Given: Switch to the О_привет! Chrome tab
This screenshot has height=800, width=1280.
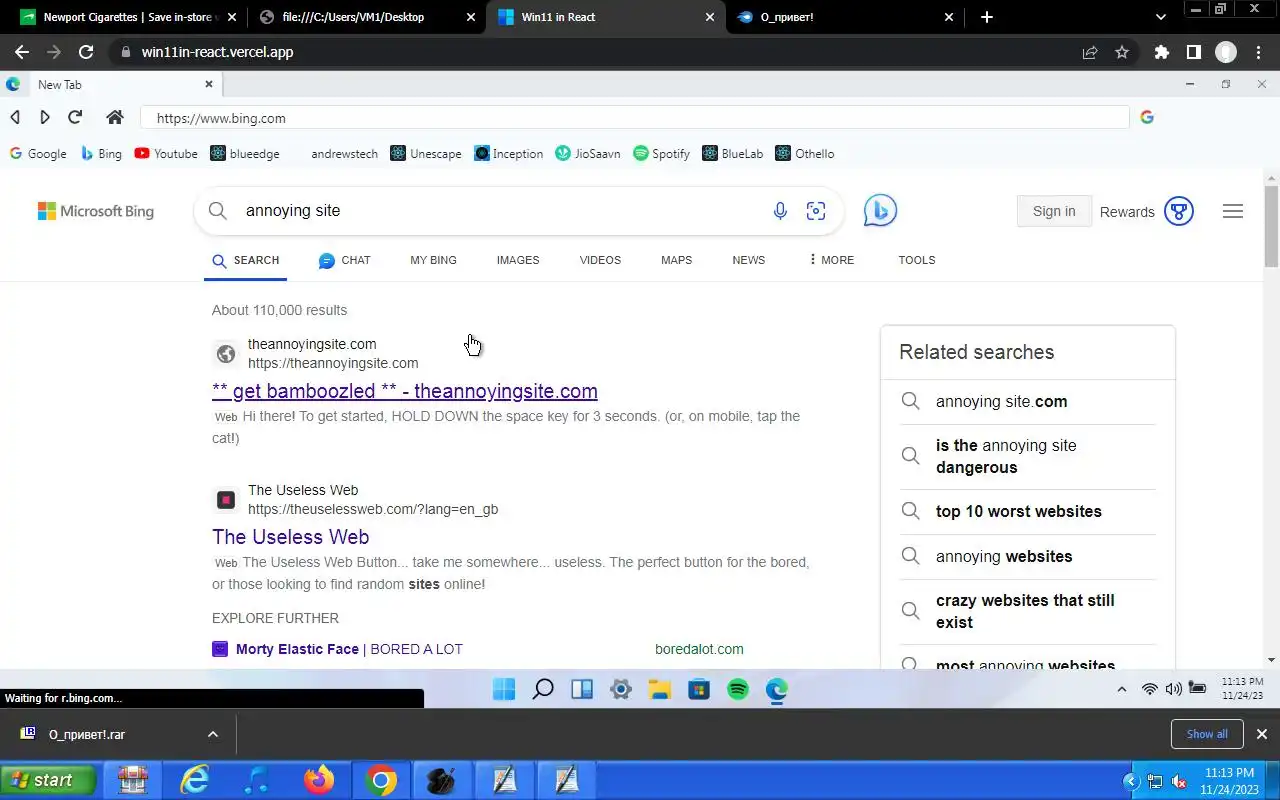Looking at the screenshot, I should pos(846,17).
